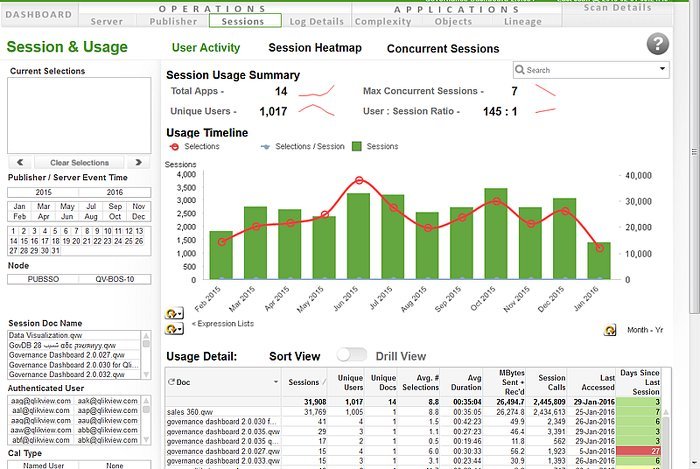700x469 pixels.
Task: Open the Expression Lists link
Action: [223, 324]
